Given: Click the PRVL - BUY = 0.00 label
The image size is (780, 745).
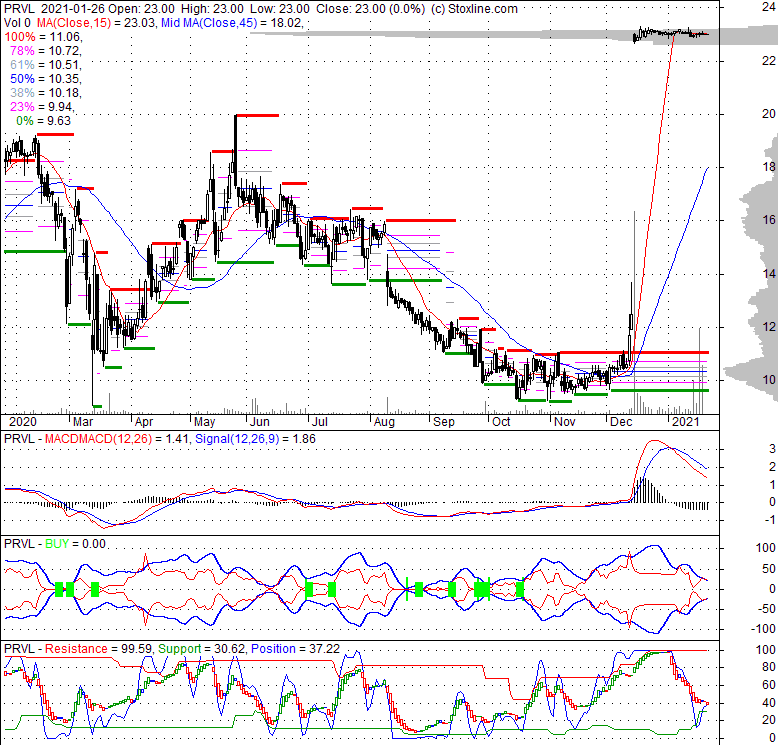Looking at the screenshot, I should [55, 544].
